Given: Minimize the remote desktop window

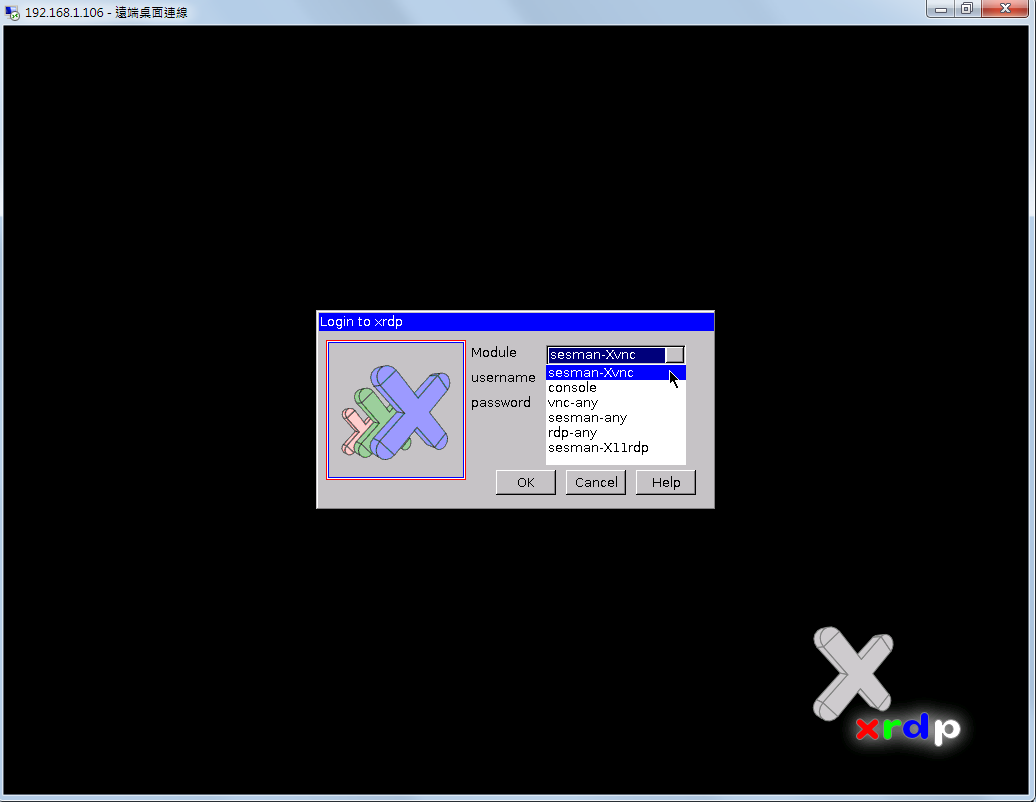Looking at the screenshot, I should (940, 9).
